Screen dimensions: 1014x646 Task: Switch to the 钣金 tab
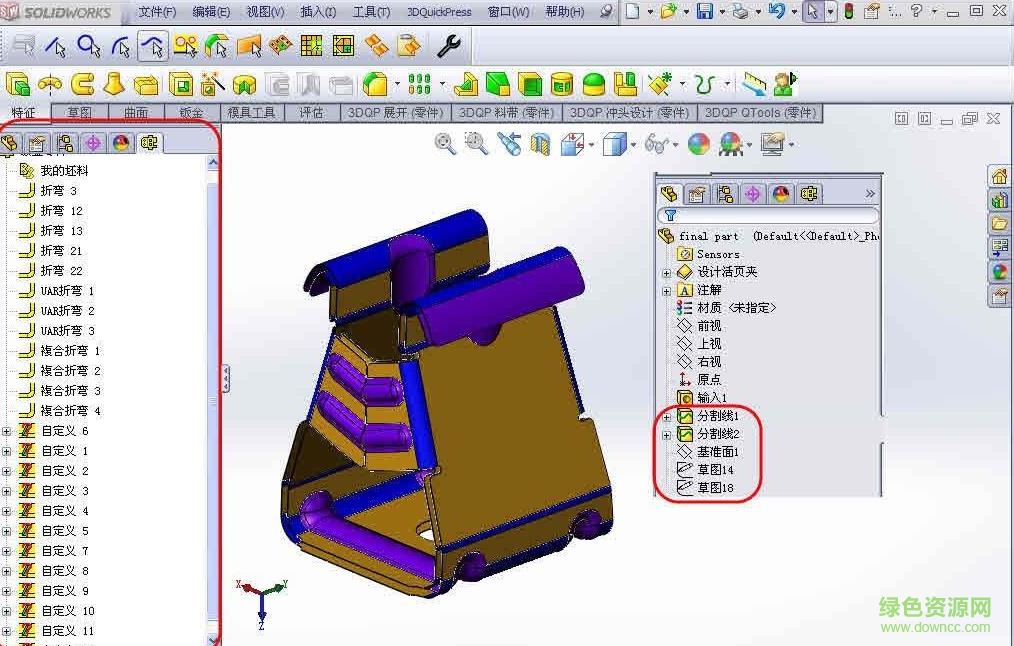pyautogui.click(x=191, y=112)
